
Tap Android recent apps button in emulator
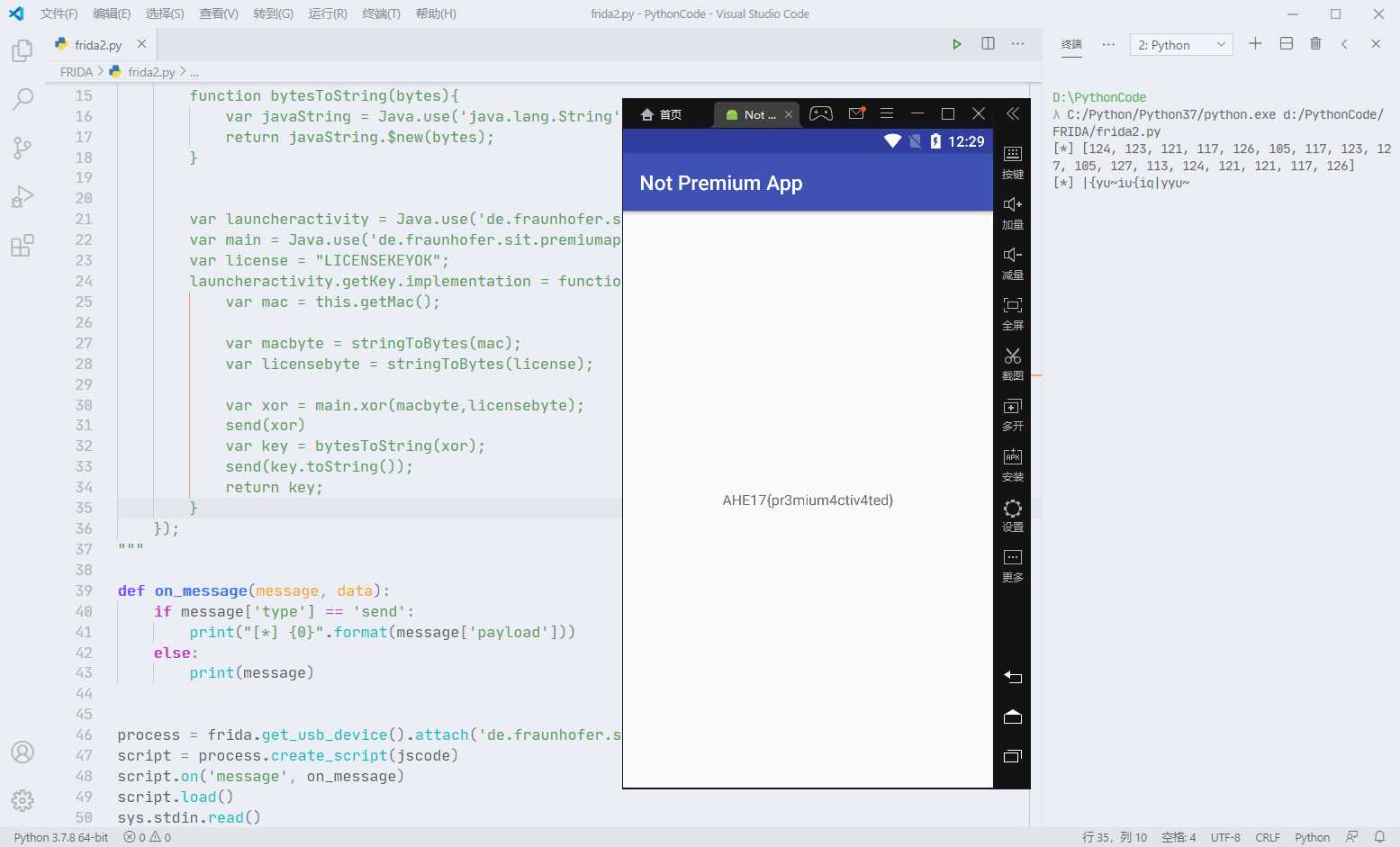(x=1013, y=756)
